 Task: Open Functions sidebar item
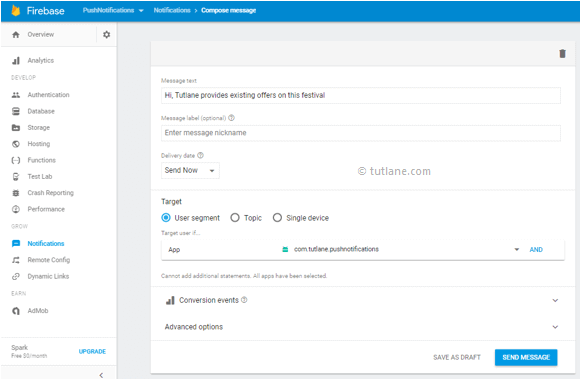41,160
